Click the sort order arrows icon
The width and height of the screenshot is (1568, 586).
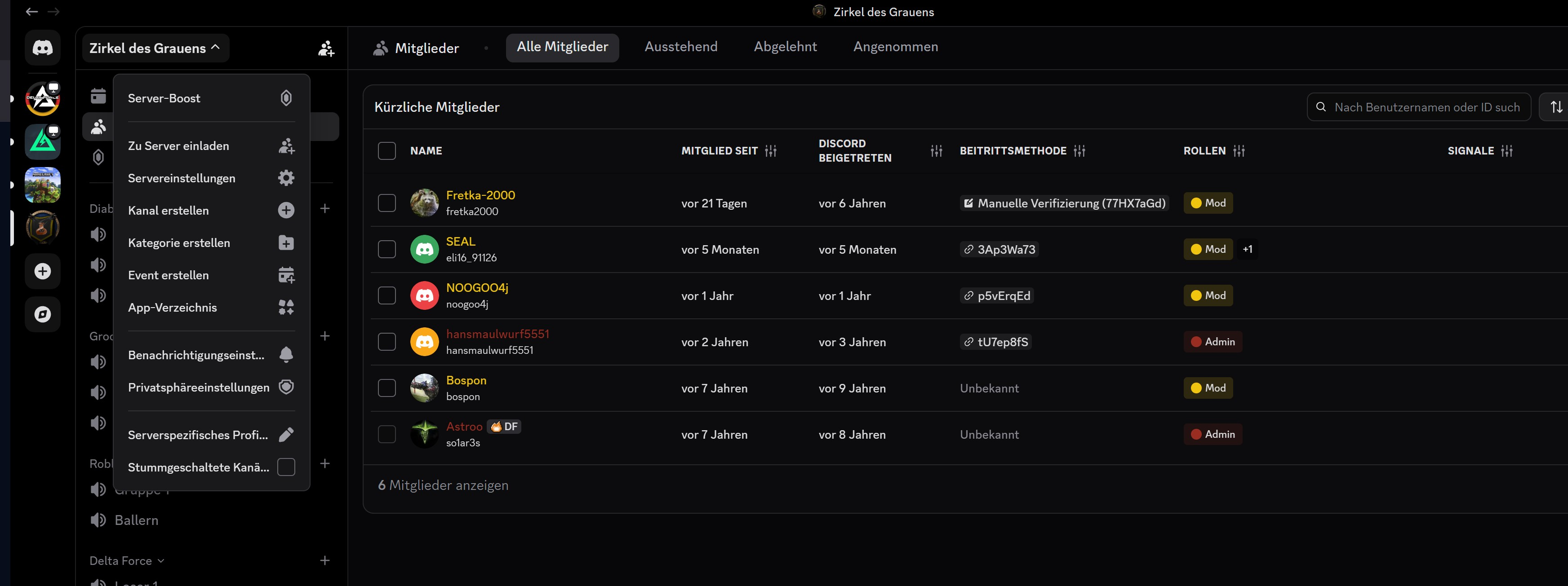(1556, 107)
